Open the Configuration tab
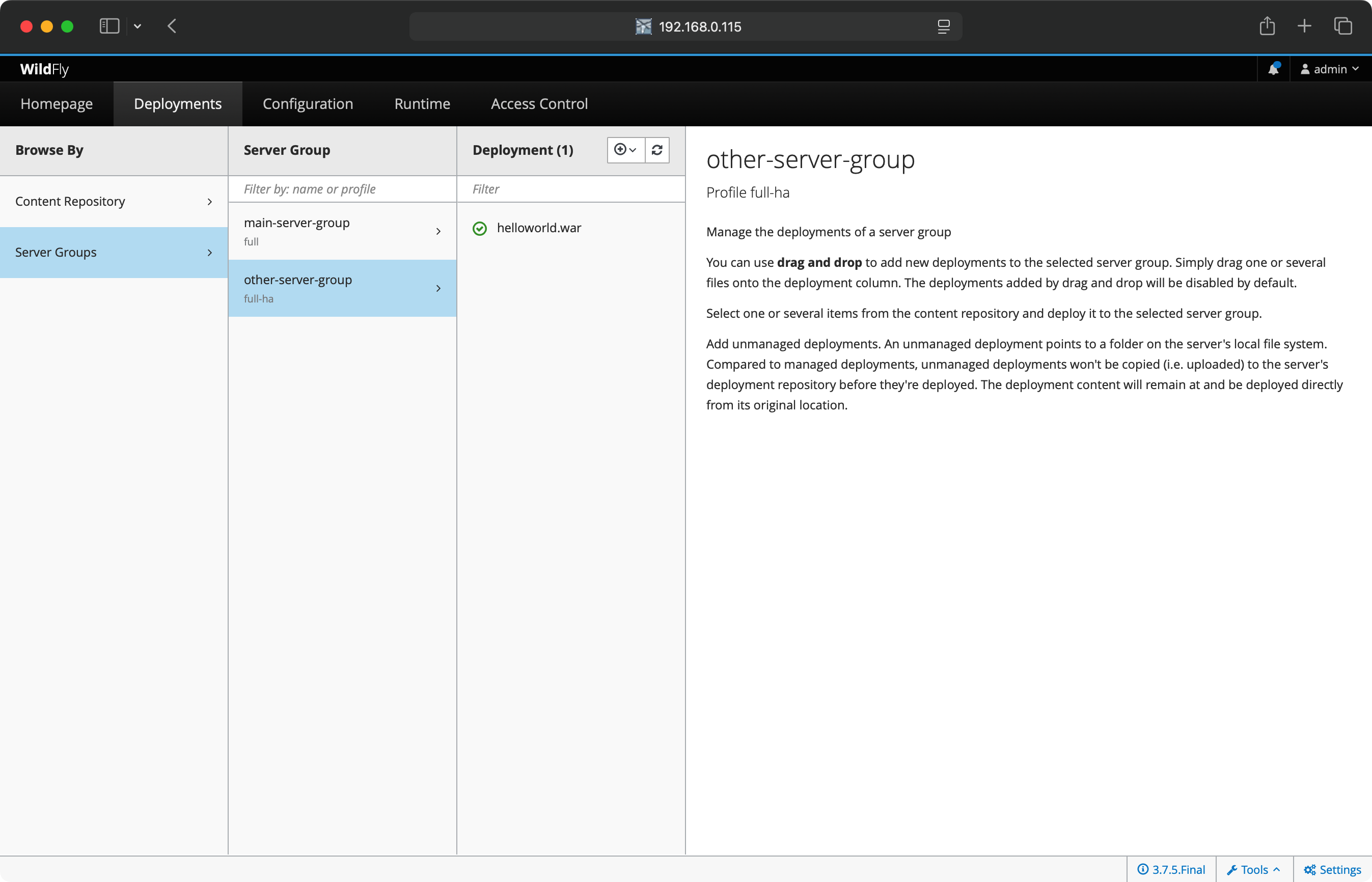Image resolution: width=1372 pixels, height=882 pixels. tap(308, 104)
